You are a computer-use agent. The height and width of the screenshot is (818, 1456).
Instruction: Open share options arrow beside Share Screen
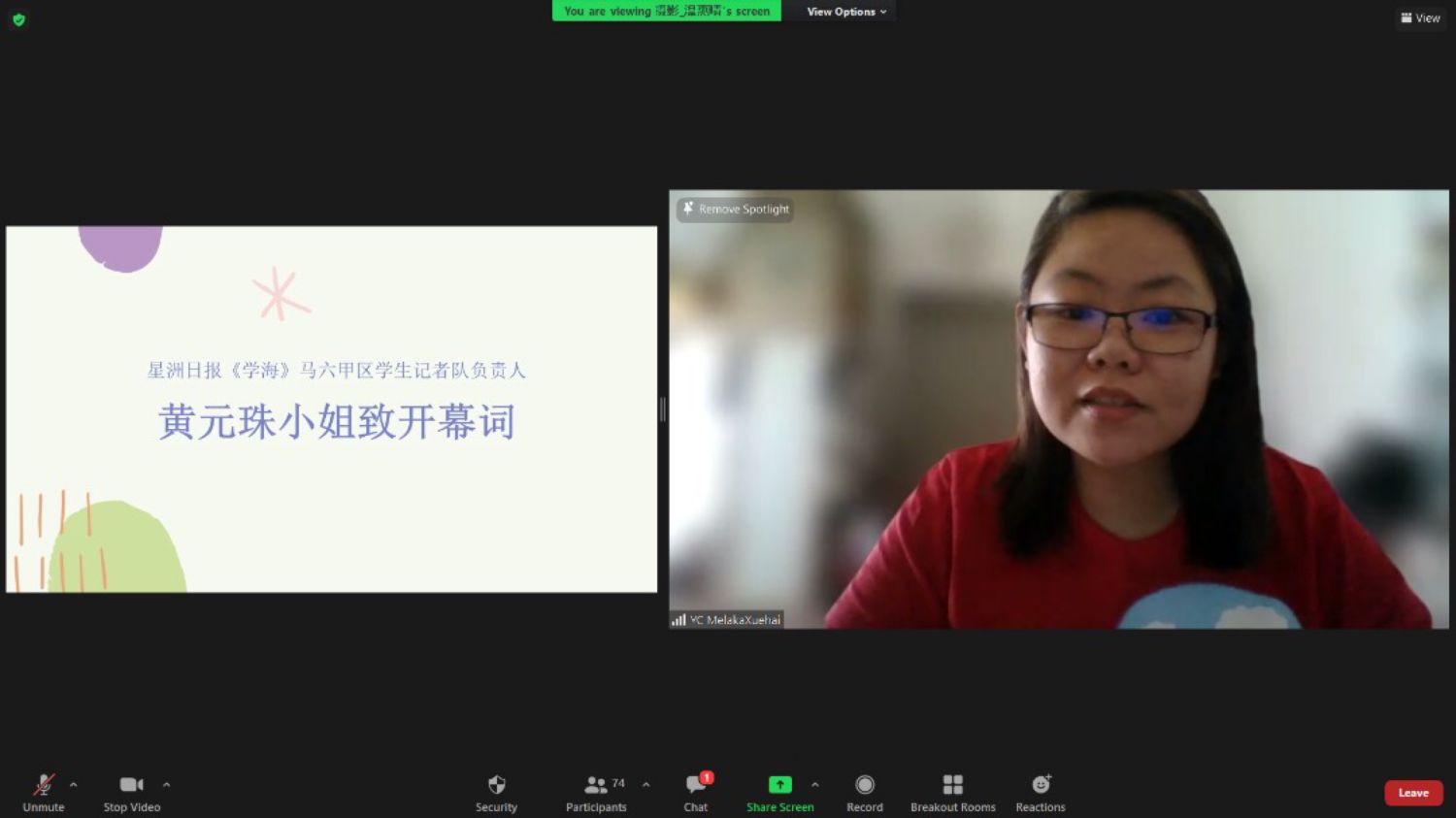(815, 784)
